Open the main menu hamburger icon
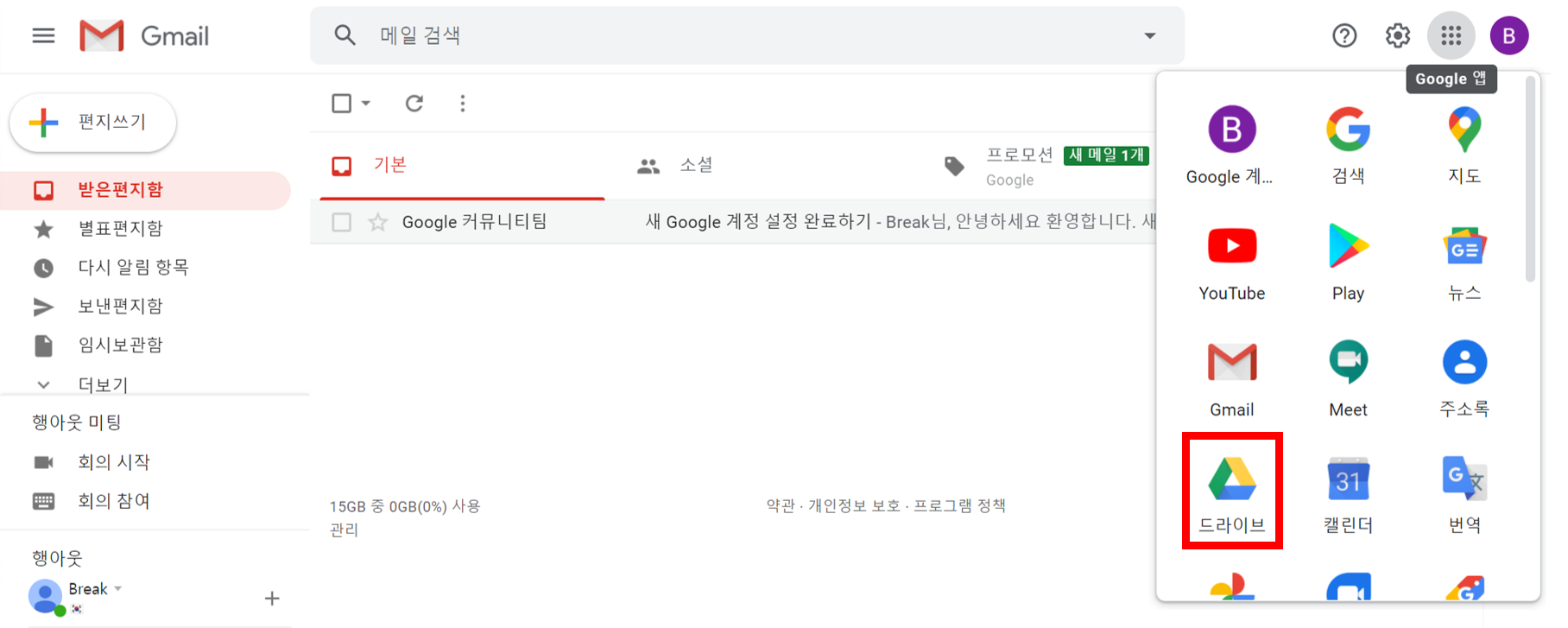 43,35
